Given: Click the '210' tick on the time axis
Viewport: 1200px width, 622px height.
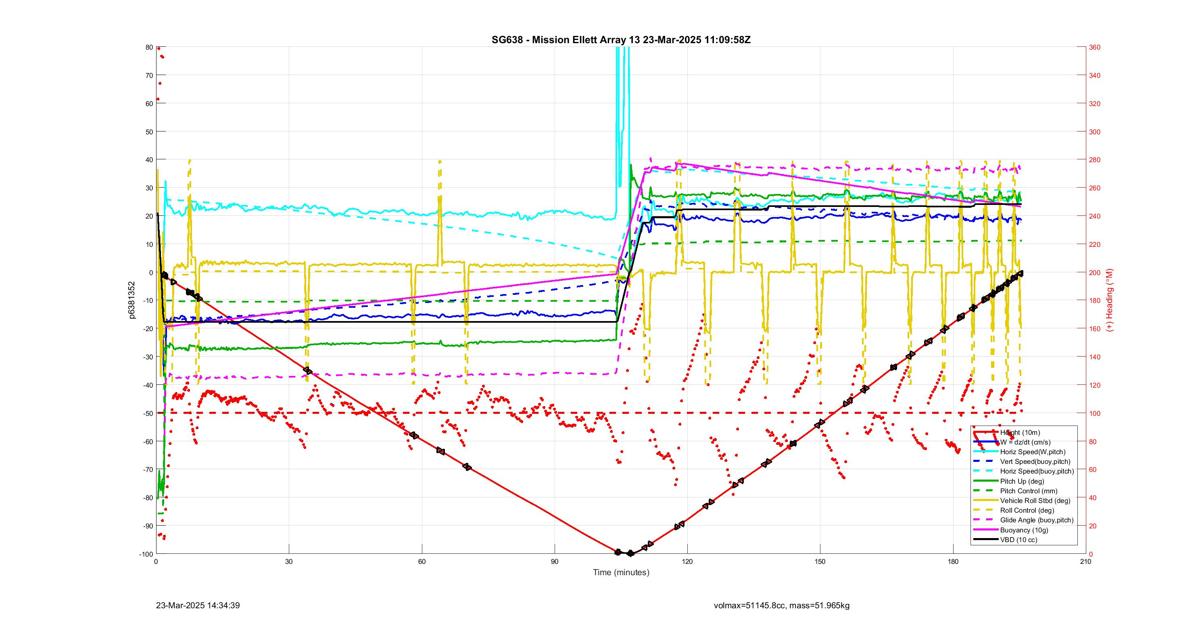Looking at the screenshot, I should (1085, 562).
